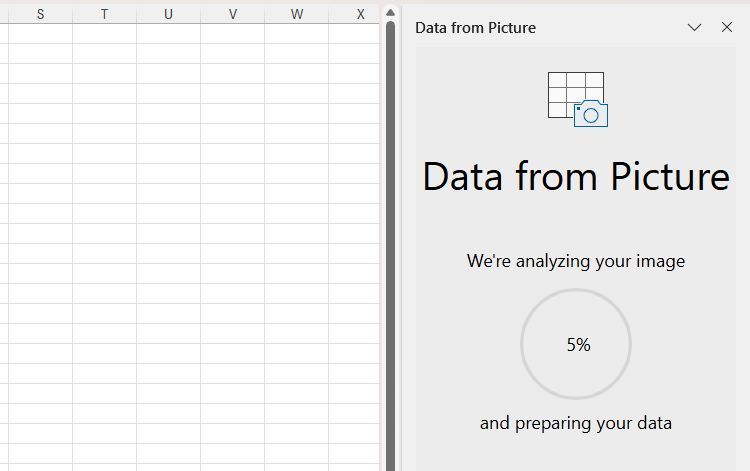750x471 pixels.
Task: Click the first cell under column S
Action: pyautogui.click(x=40, y=33)
